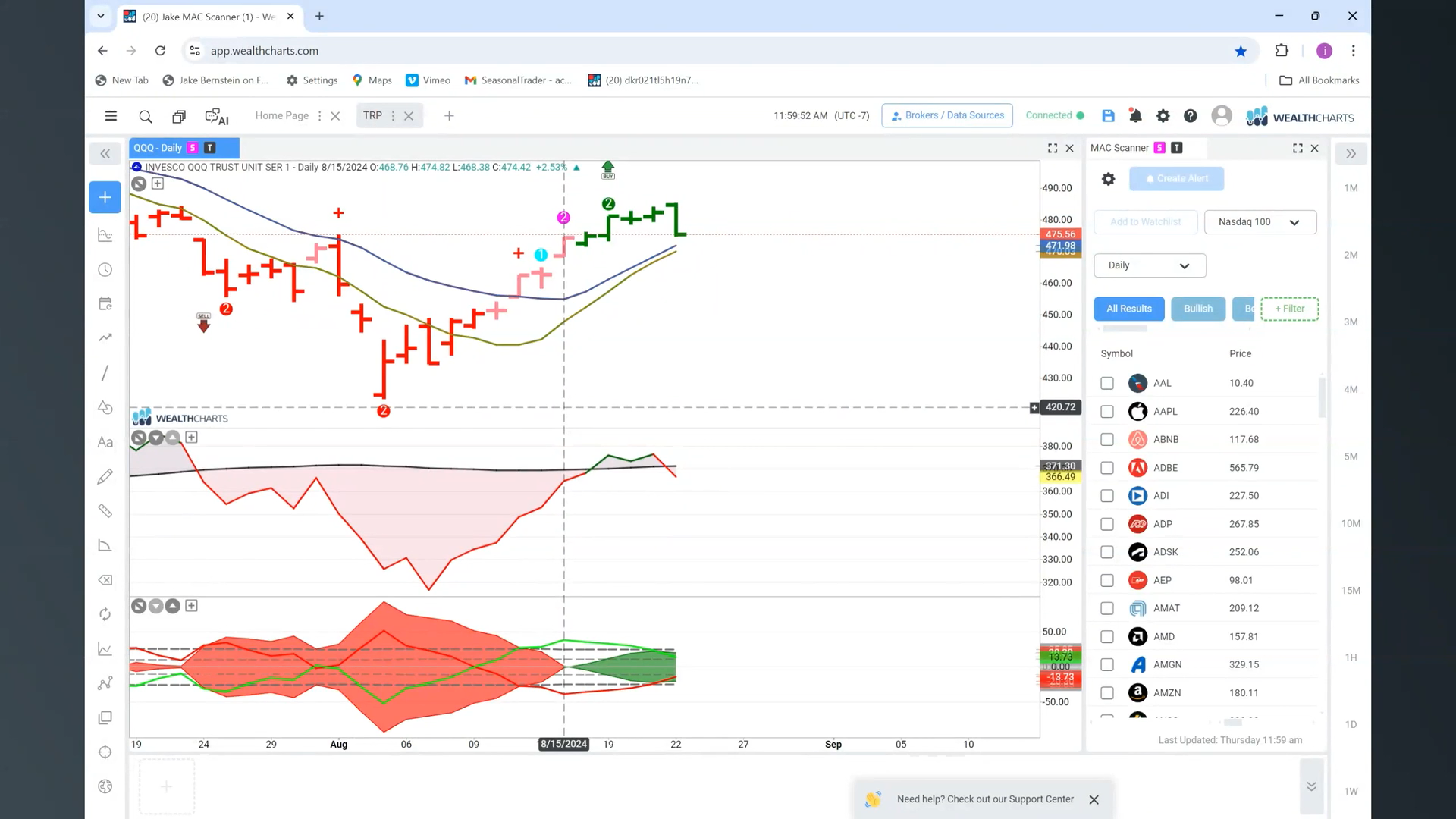Maximize the MAC Scanner panel

point(1298,149)
